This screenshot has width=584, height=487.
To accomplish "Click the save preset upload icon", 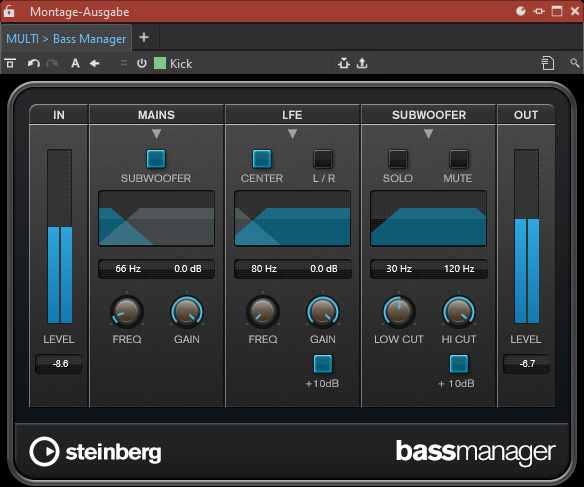I will click(362, 63).
